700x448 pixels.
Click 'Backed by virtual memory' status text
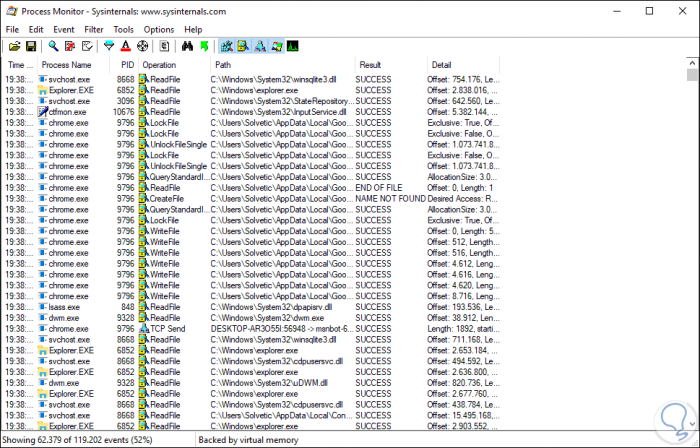(x=248, y=440)
